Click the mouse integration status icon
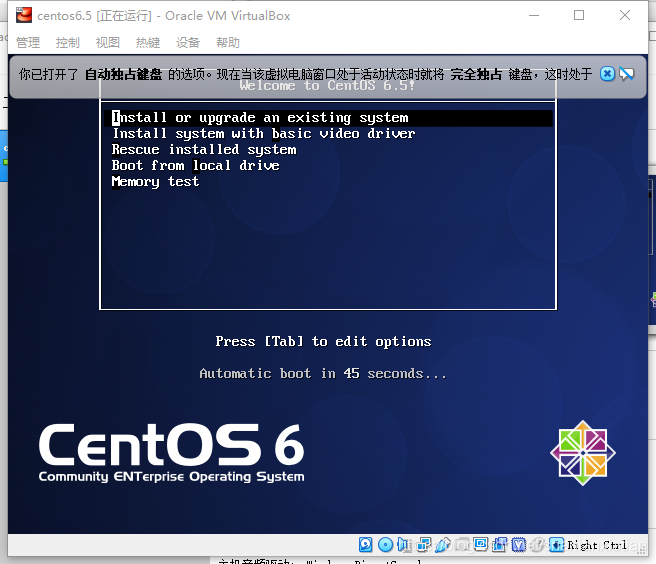This screenshot has height=564, width=656. click(x=538, y=545)
